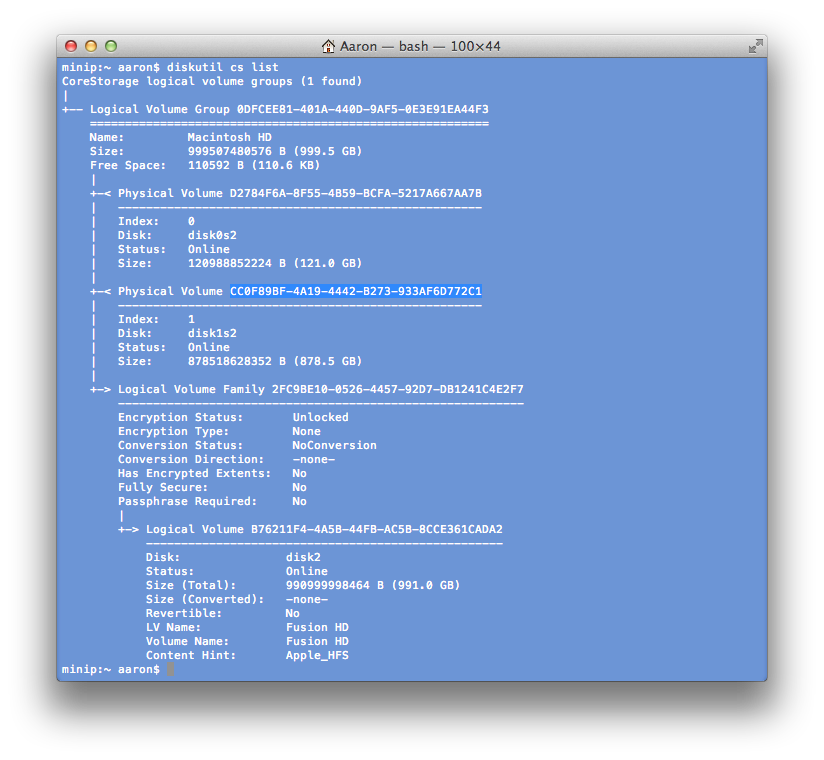Click Physical Volume UUID D2784F6A-8F55-4B59-BCFA-5217A667AA7B
This screenshot has height=760, width=824.
[356, 193]
